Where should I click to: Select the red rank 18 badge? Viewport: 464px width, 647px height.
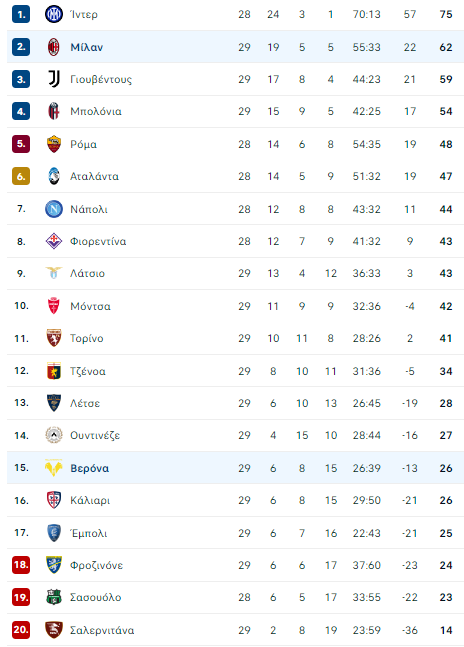pyautogui.click(x=21, y=565)
